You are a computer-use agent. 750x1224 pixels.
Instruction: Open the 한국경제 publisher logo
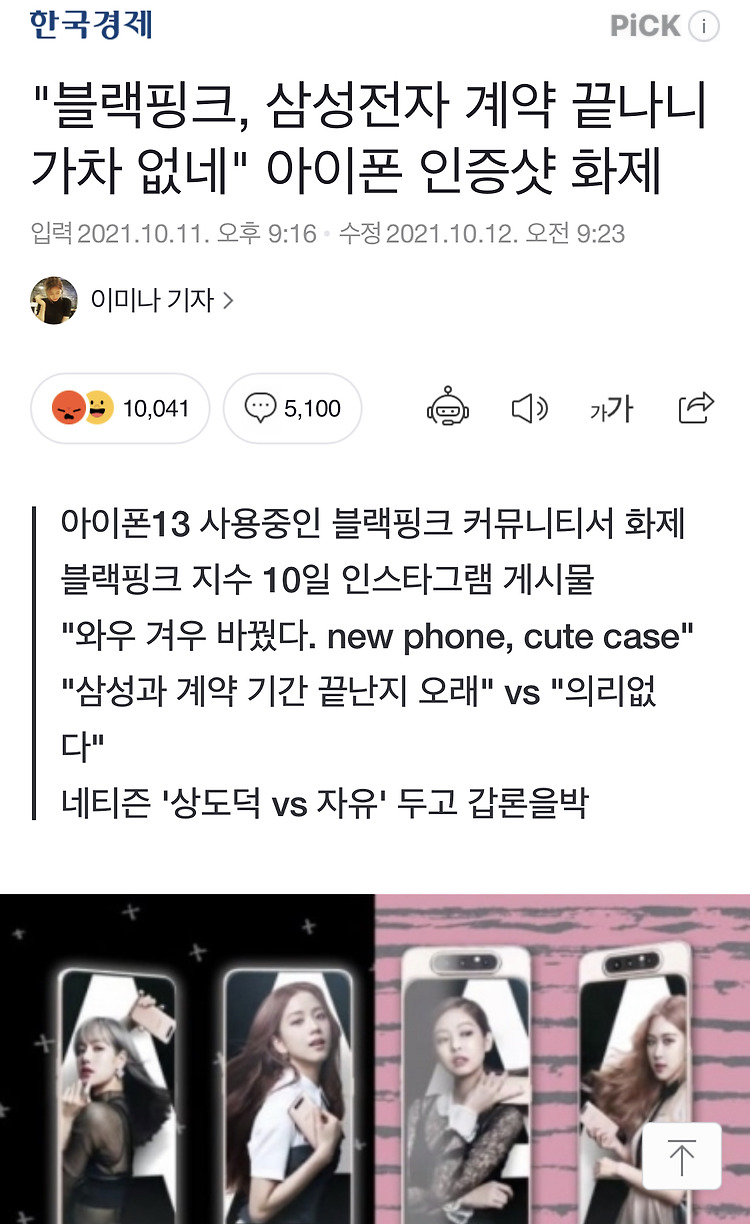(x=91, y=24)
